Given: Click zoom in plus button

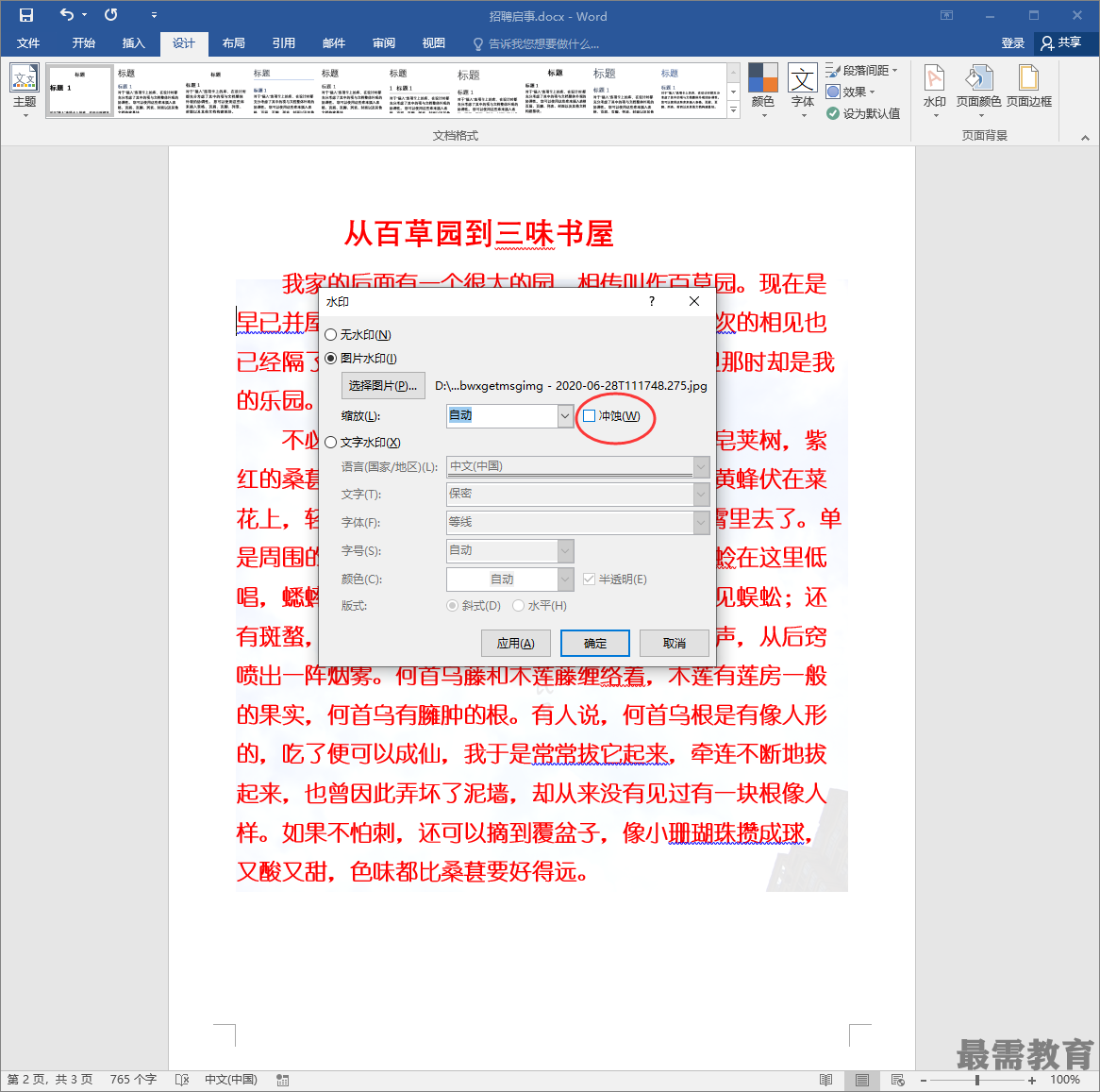Looking at the screenshot, I should (x=1031, y=1080).
